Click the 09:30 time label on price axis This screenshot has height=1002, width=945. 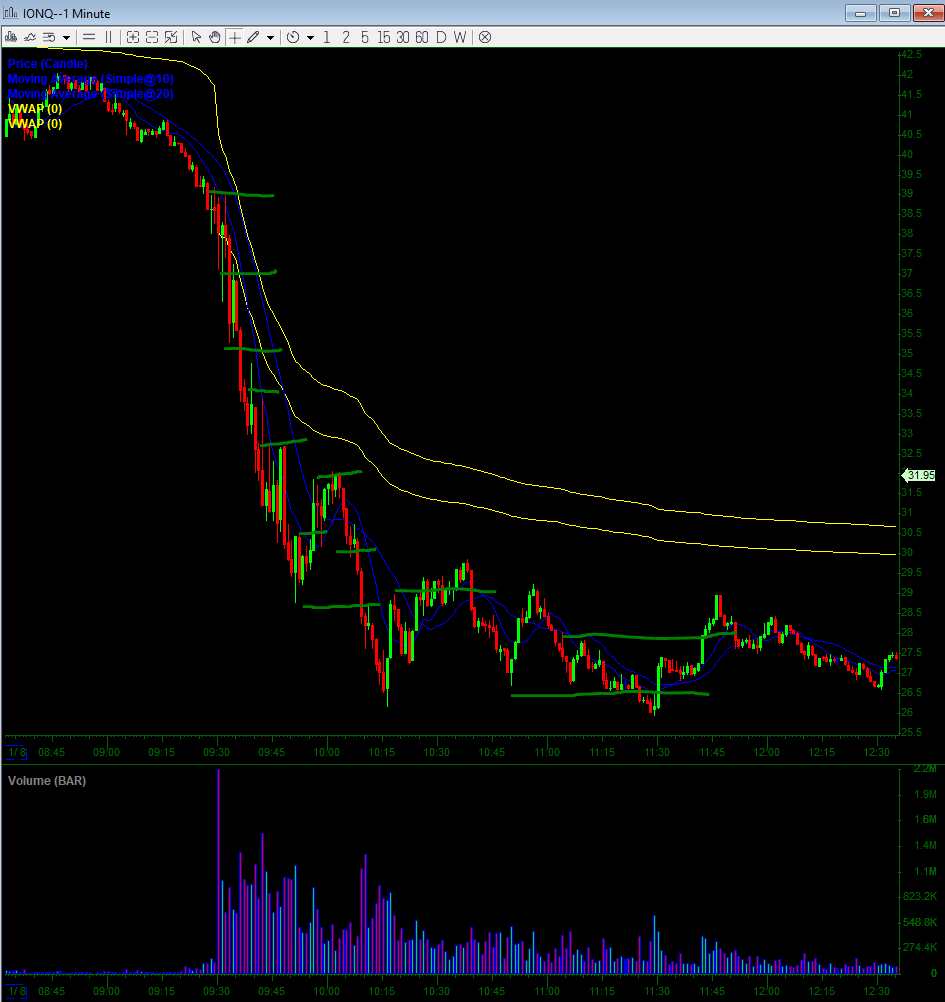216,752
